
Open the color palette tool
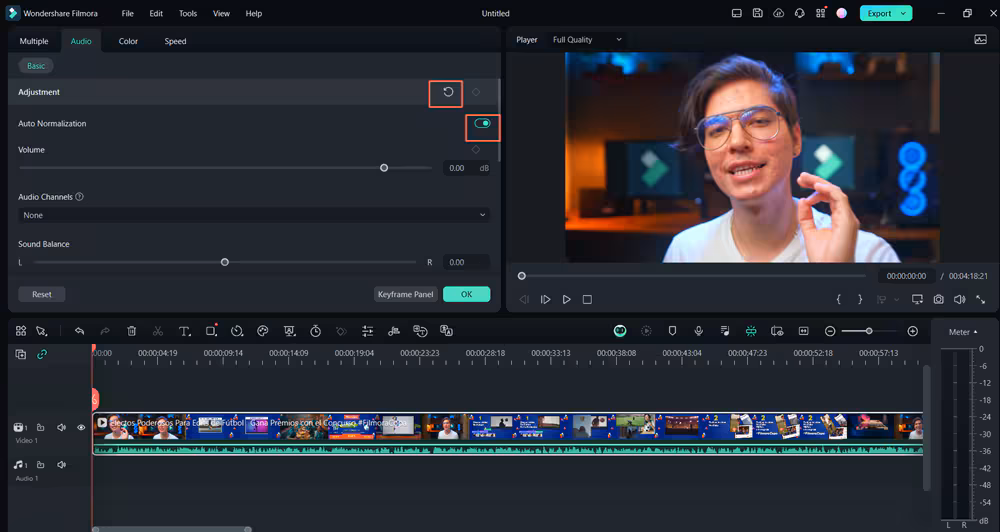tap(263, 331)
